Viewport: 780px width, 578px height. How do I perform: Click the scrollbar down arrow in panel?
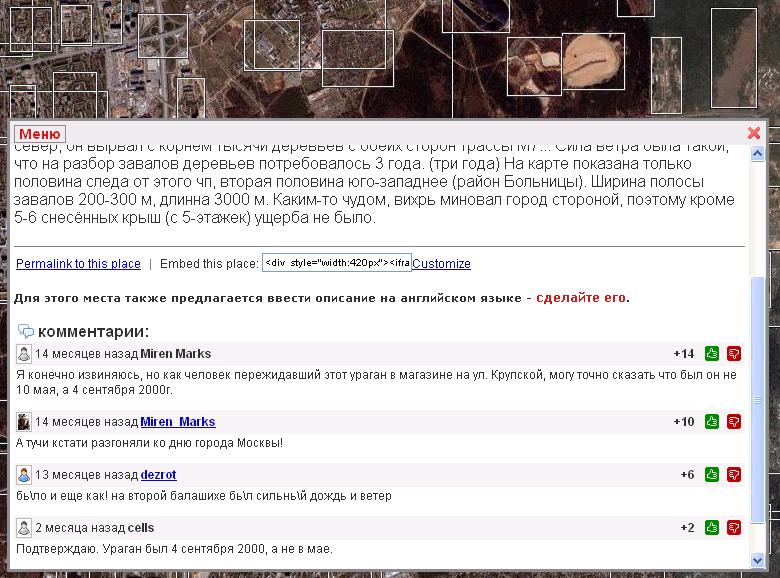pos(756,559)
